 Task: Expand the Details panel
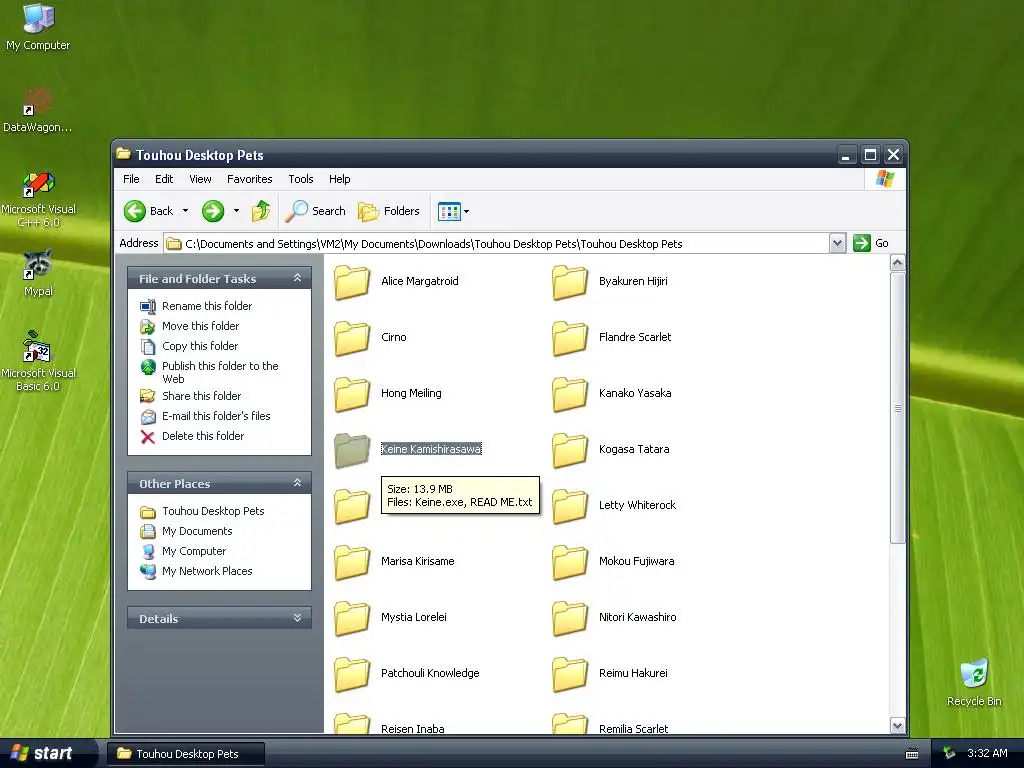pos(297,618)
